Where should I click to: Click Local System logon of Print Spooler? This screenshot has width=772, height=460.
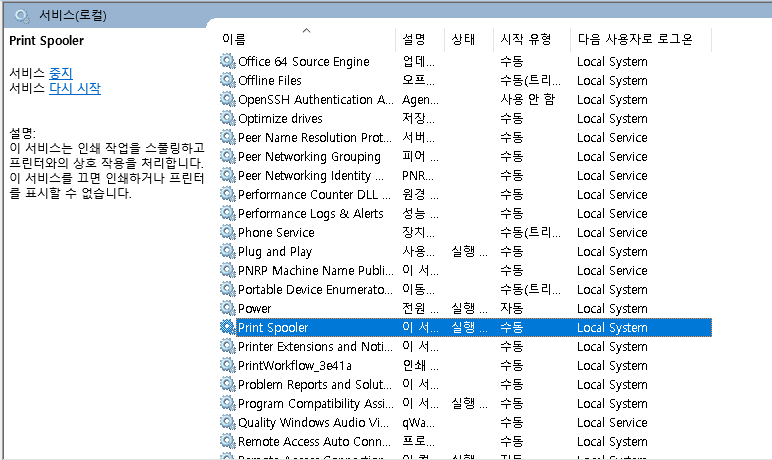[x=612, y=328]
